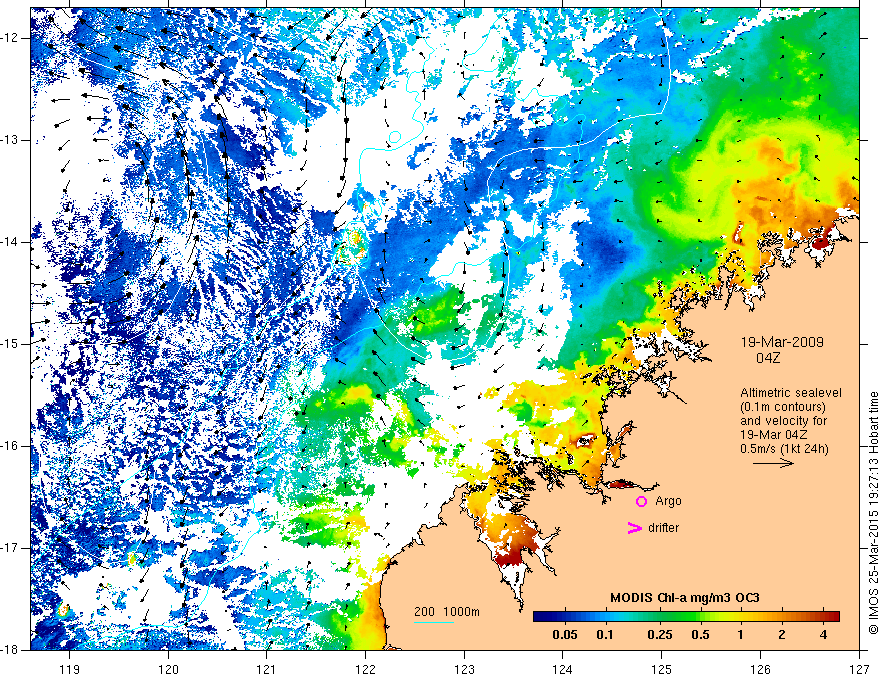Click the '(0.1m contours)' caption line
The height and width of the screenshot is (680, 880).
[x=783, y=407]
